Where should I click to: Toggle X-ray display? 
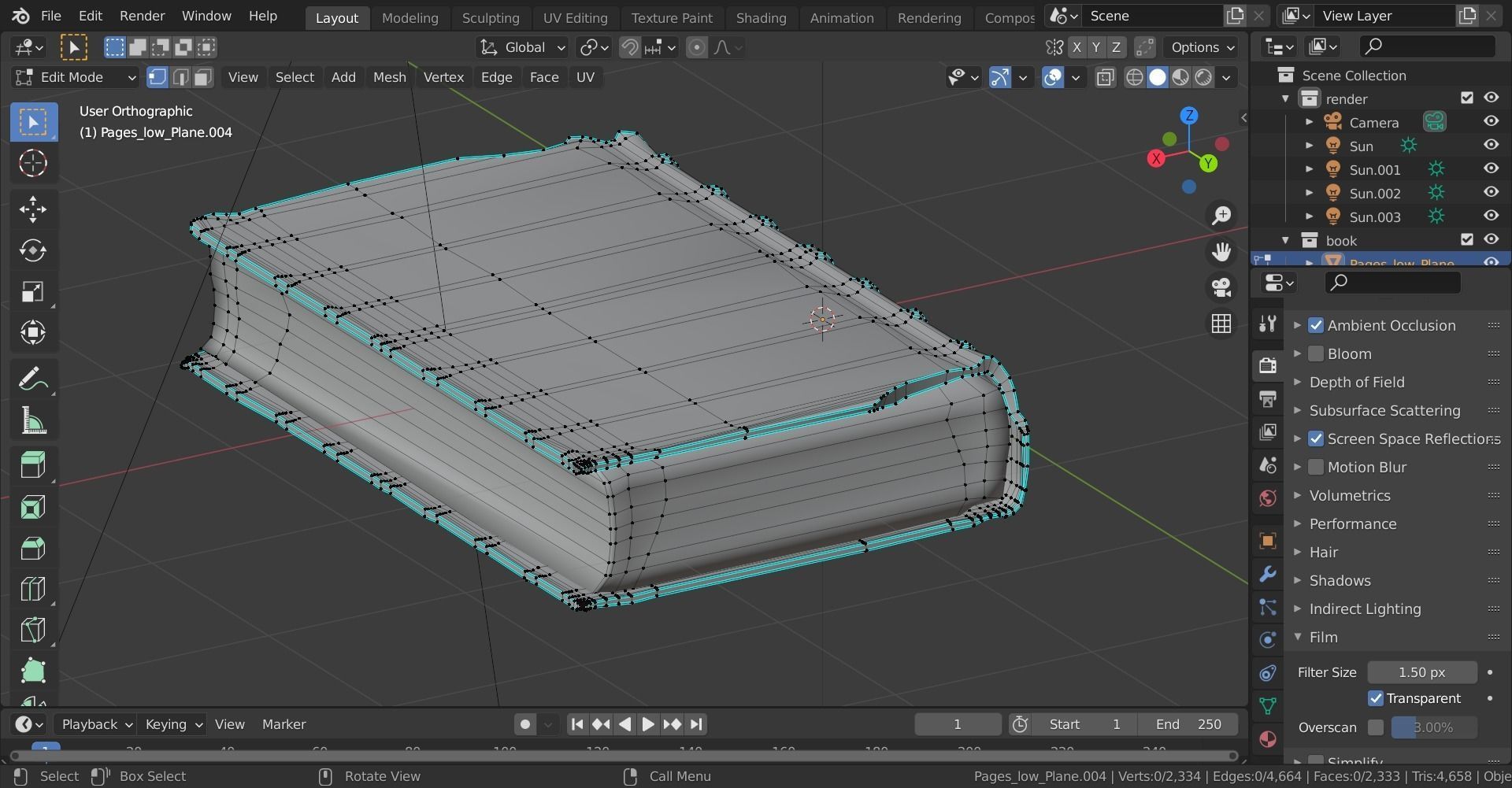pos(1105,77)
